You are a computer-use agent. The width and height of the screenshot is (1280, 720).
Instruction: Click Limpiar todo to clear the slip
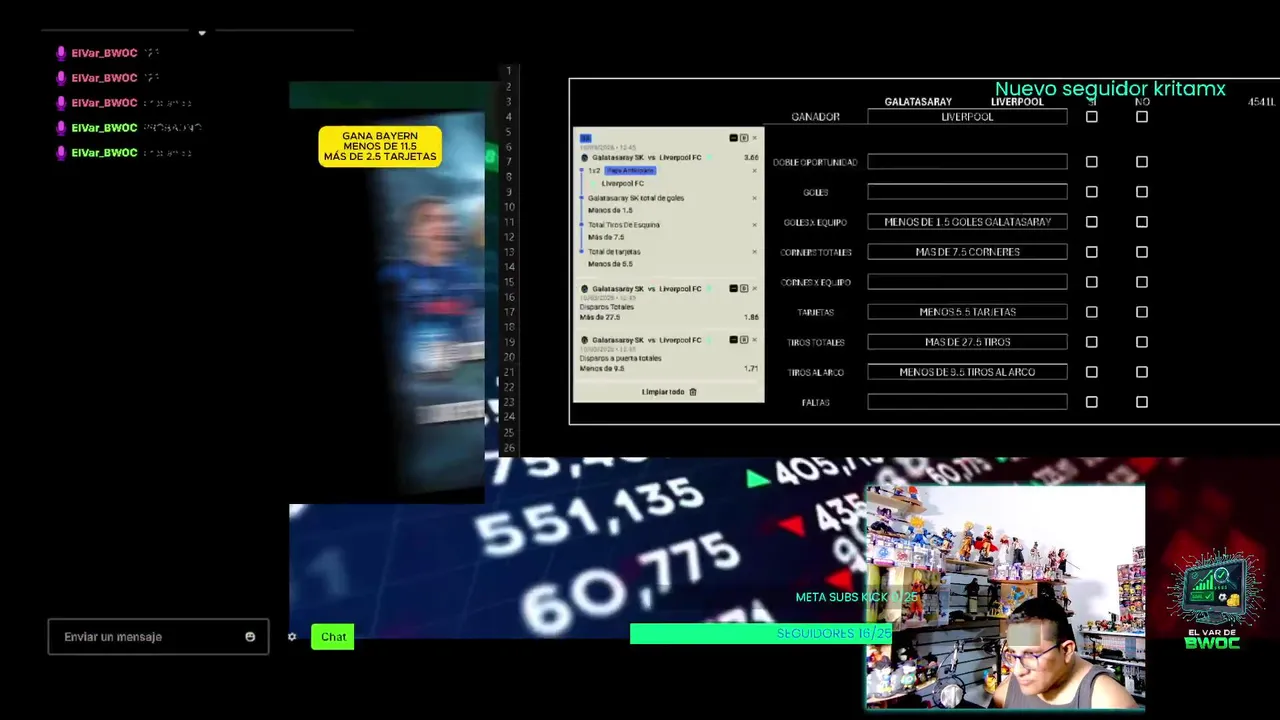click(669, 392)
